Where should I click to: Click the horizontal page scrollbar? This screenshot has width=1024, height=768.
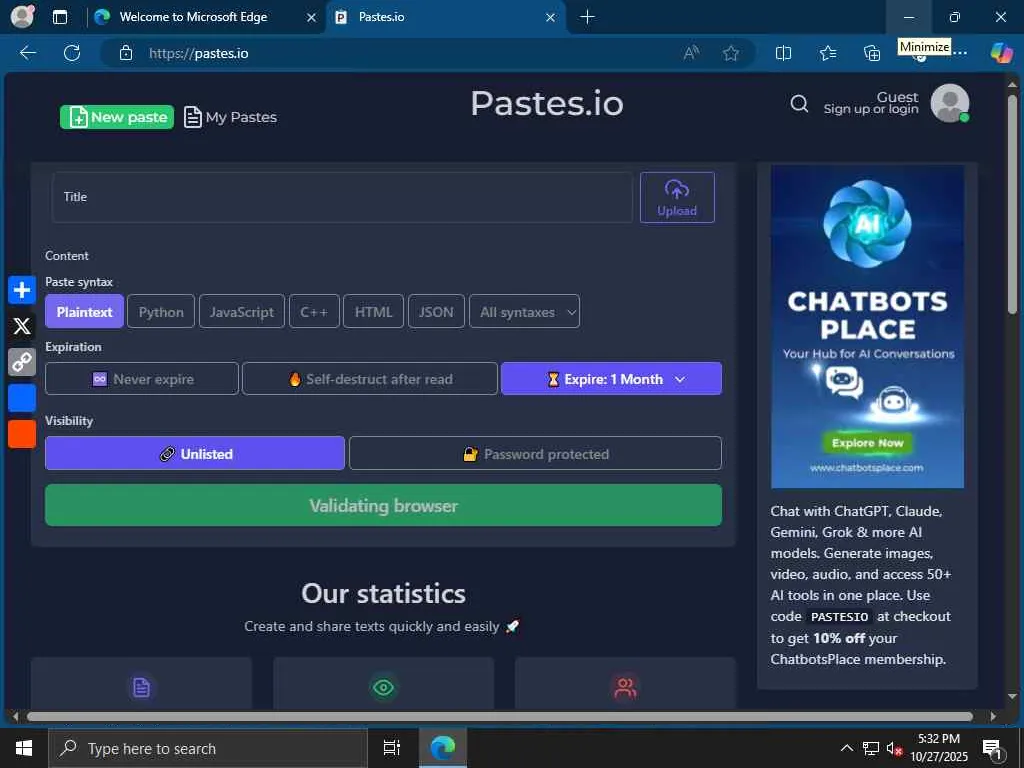500,716
